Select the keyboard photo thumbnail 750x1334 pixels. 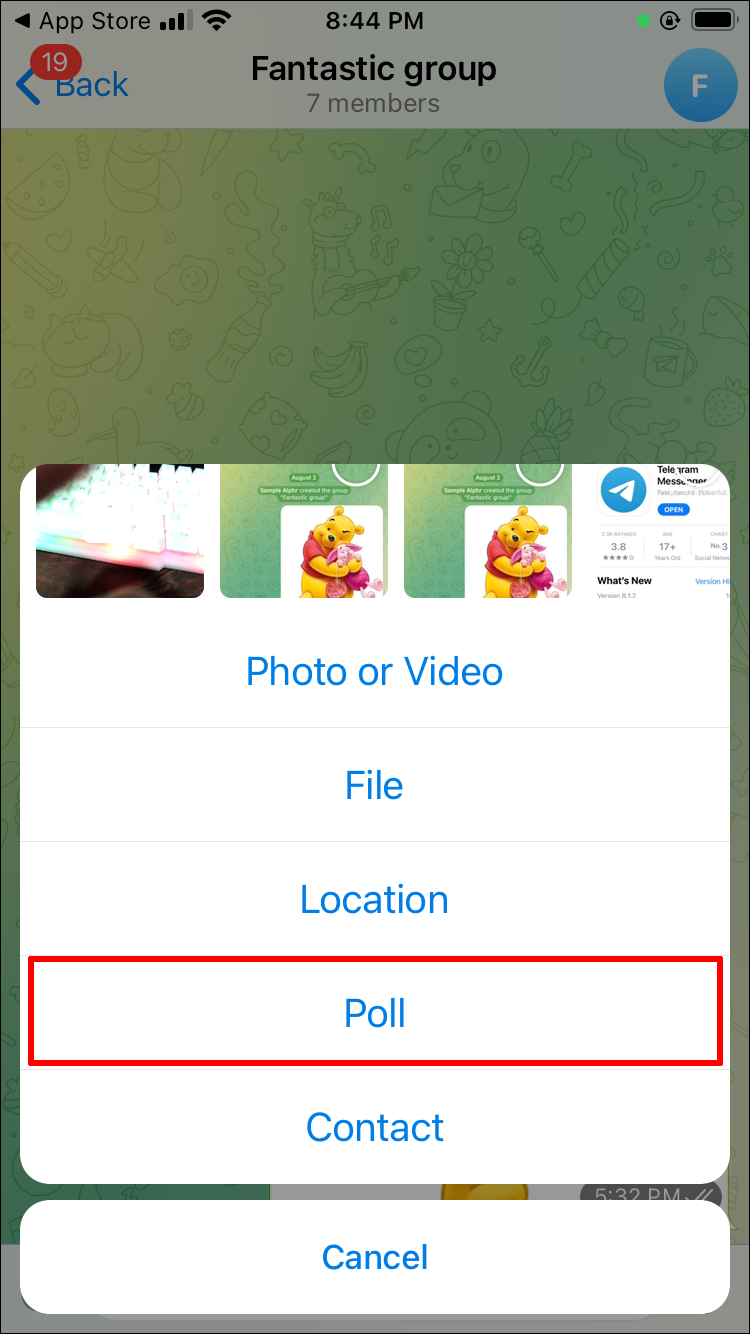tap(120, 531)
